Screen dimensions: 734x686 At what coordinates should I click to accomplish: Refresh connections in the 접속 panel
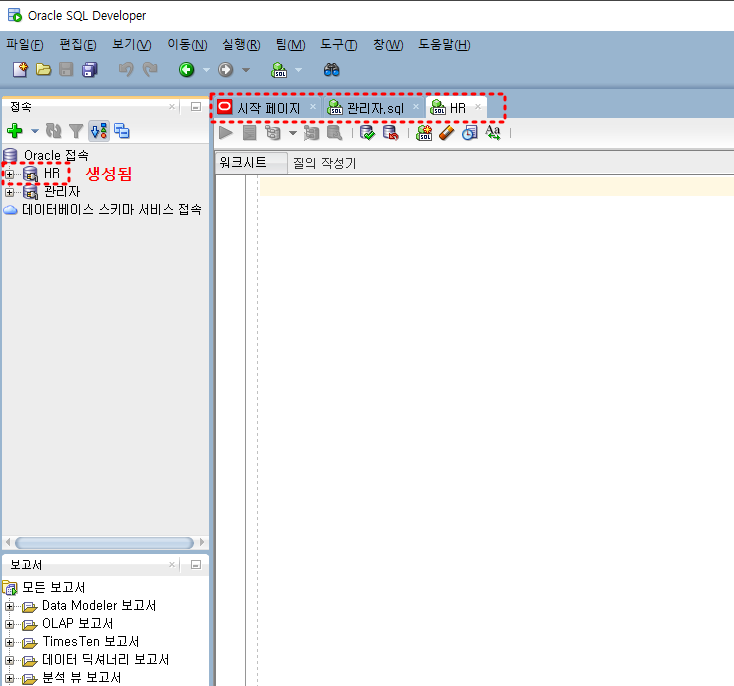click(53, 131)
